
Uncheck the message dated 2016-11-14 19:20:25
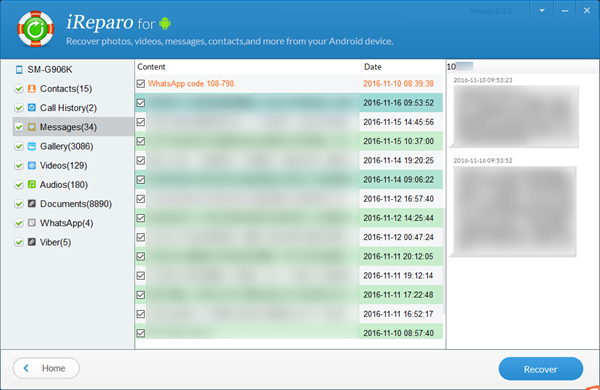141,160
